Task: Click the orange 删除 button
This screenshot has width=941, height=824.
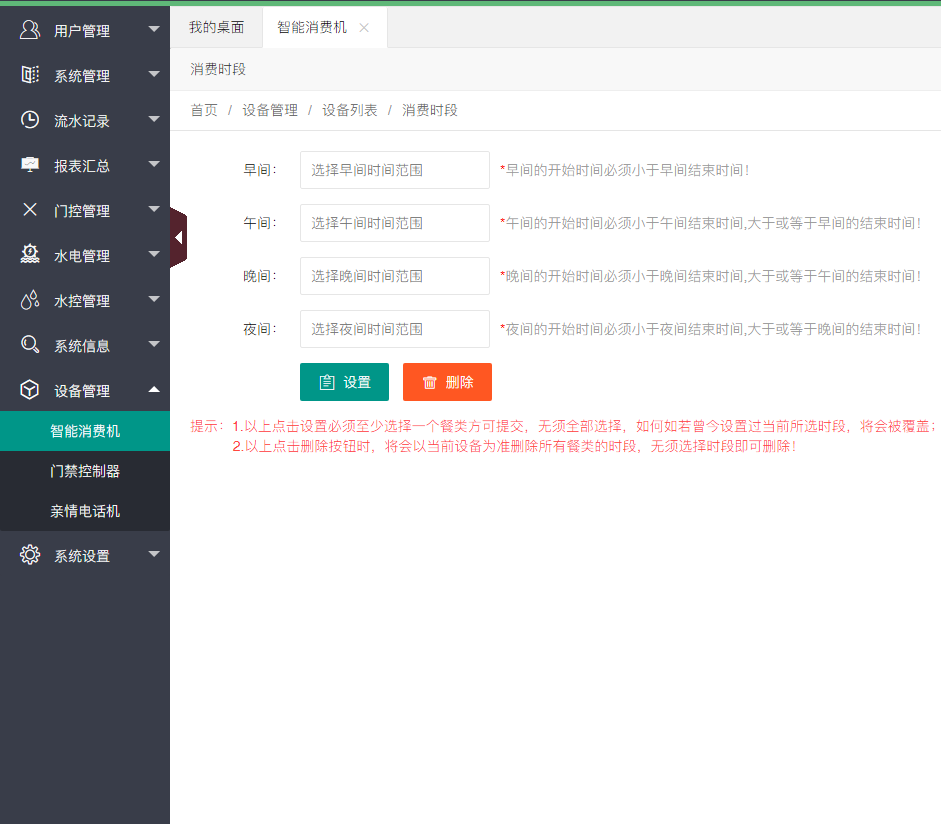Action: [447, 382]
